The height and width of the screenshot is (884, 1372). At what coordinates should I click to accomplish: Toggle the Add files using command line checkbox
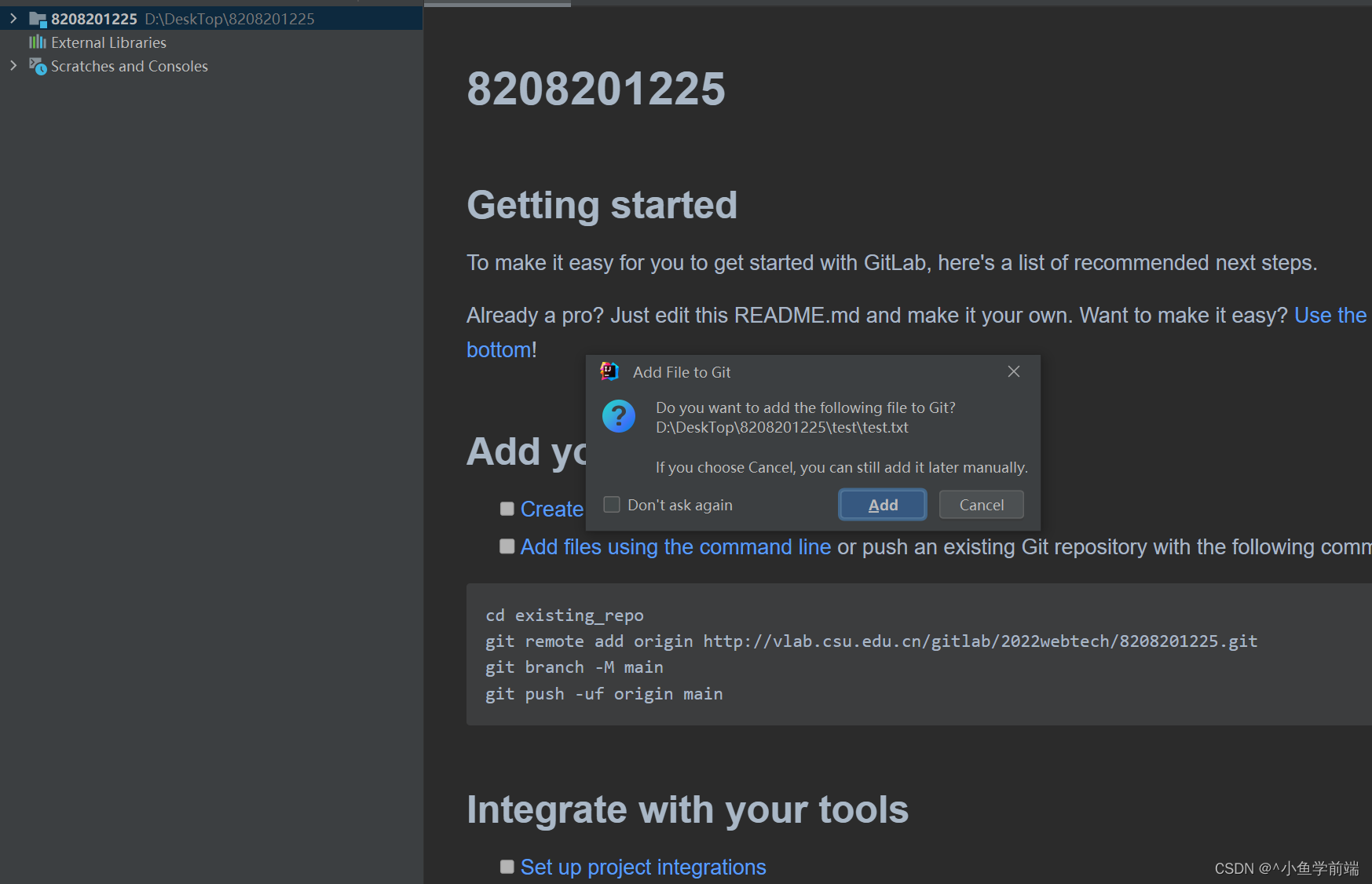tap(507, 546)
